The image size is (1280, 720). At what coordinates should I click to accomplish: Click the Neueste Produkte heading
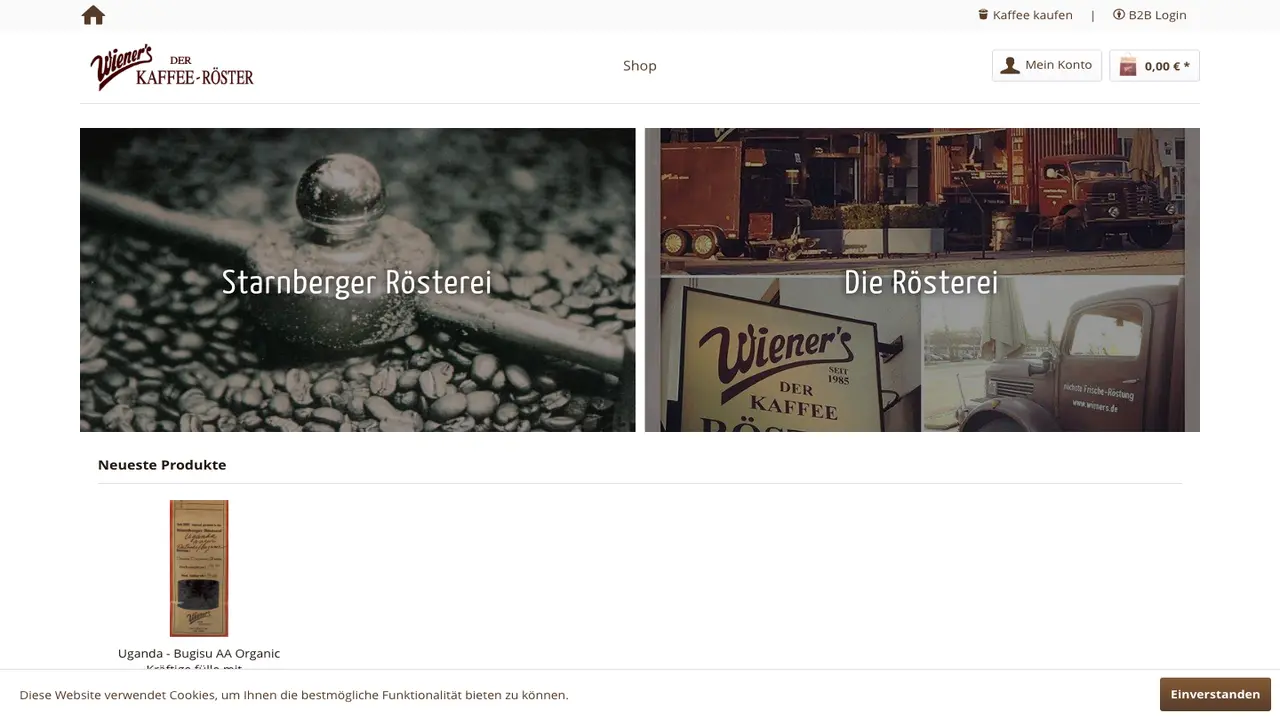(162, 464)
